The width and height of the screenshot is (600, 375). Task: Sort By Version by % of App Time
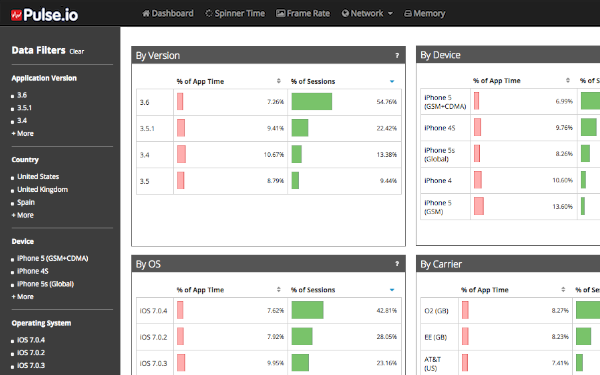(279, 81)
